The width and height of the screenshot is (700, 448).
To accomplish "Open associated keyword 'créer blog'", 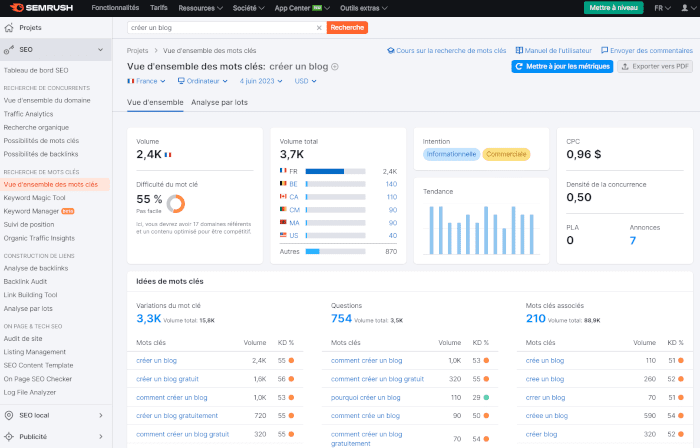I will pyautogui.click(x=541, y=434).
